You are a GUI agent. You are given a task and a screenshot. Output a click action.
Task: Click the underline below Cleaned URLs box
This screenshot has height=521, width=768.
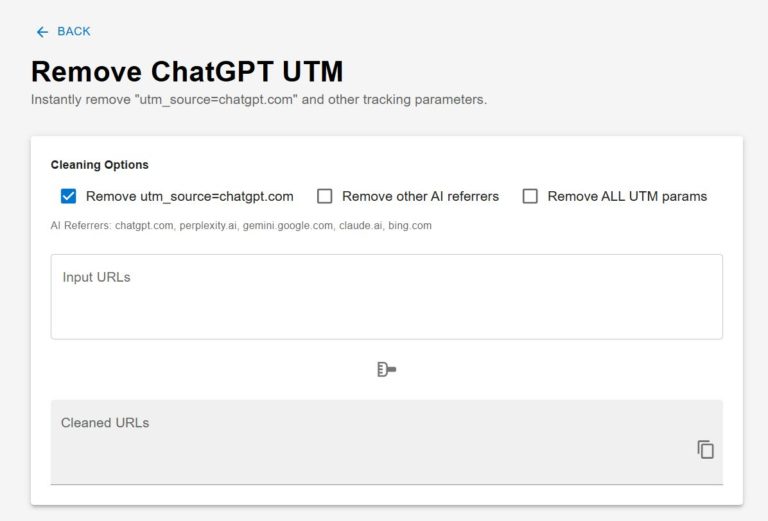[x=386, y=484]
